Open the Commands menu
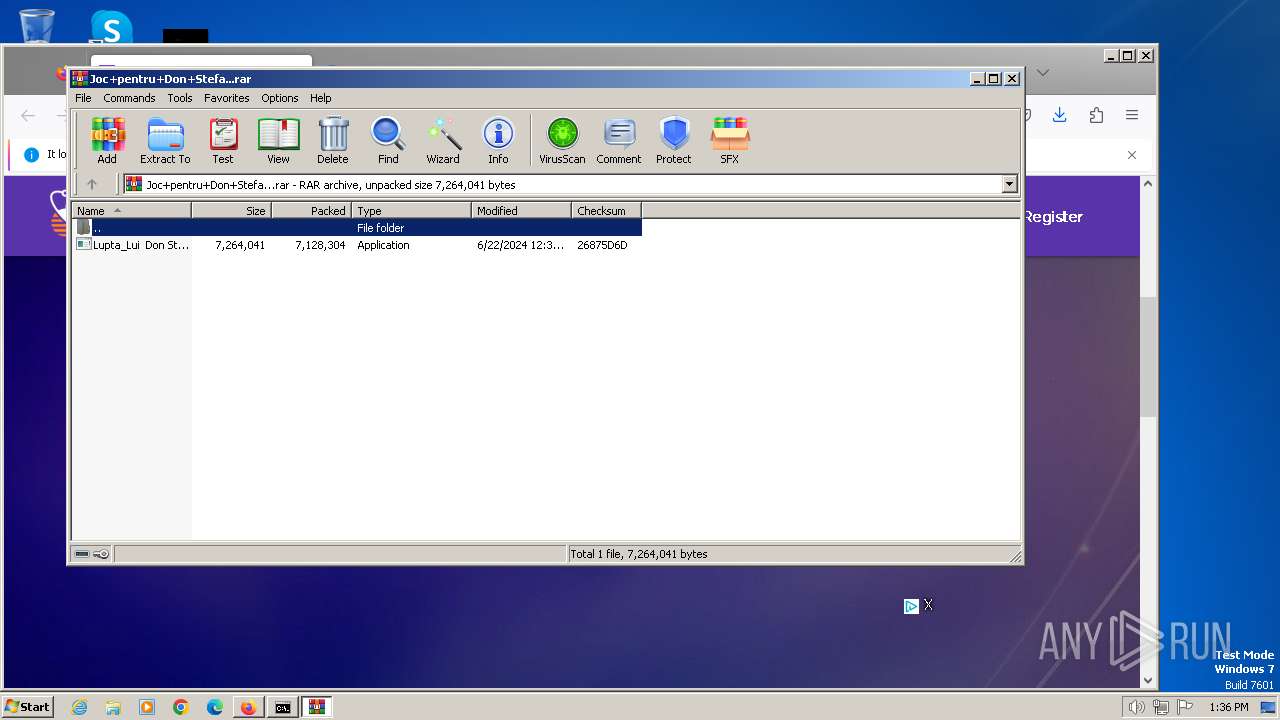 tap(129, 98)
